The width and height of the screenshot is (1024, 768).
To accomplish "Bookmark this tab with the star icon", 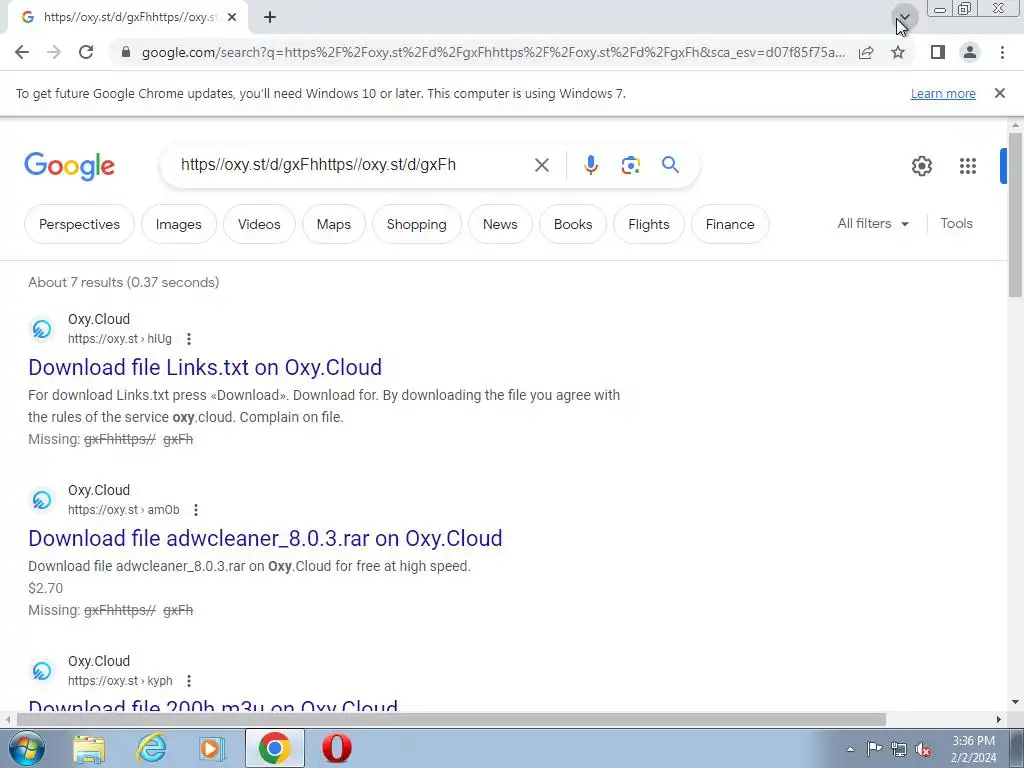I will point(898,52).
